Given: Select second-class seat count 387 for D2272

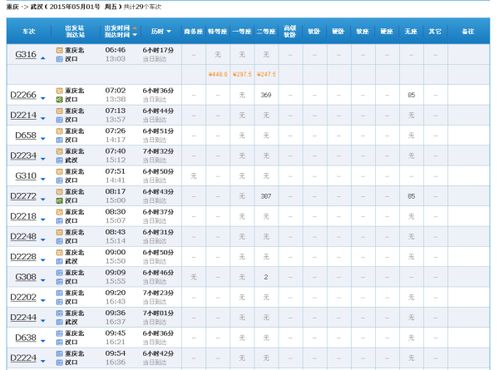Looking at the screenshot, I should click(266, 196).
